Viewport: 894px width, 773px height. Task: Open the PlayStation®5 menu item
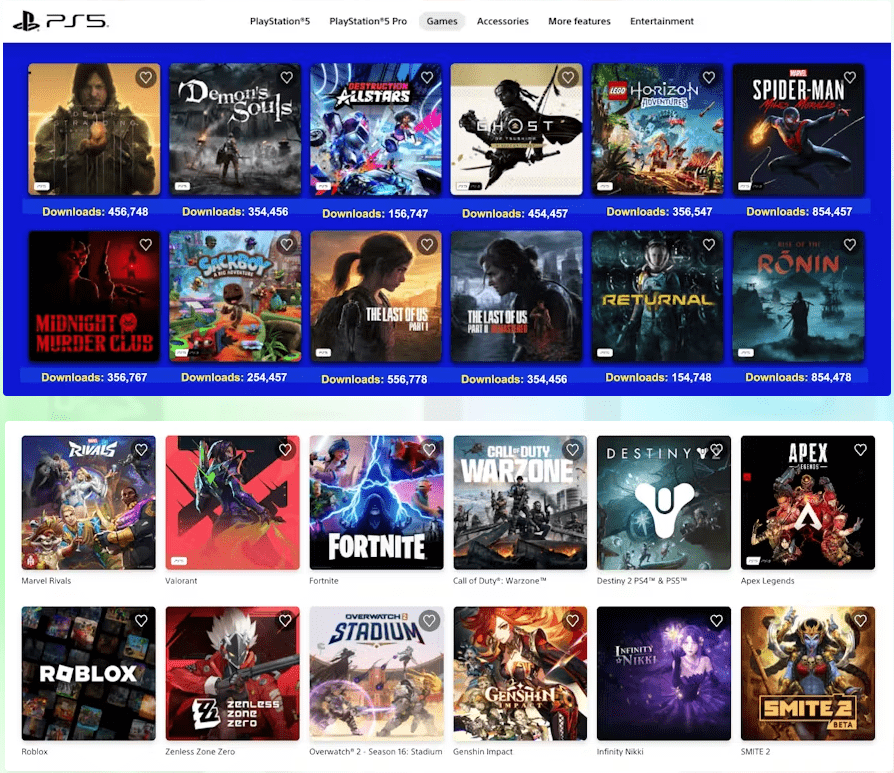click(280, 21)
